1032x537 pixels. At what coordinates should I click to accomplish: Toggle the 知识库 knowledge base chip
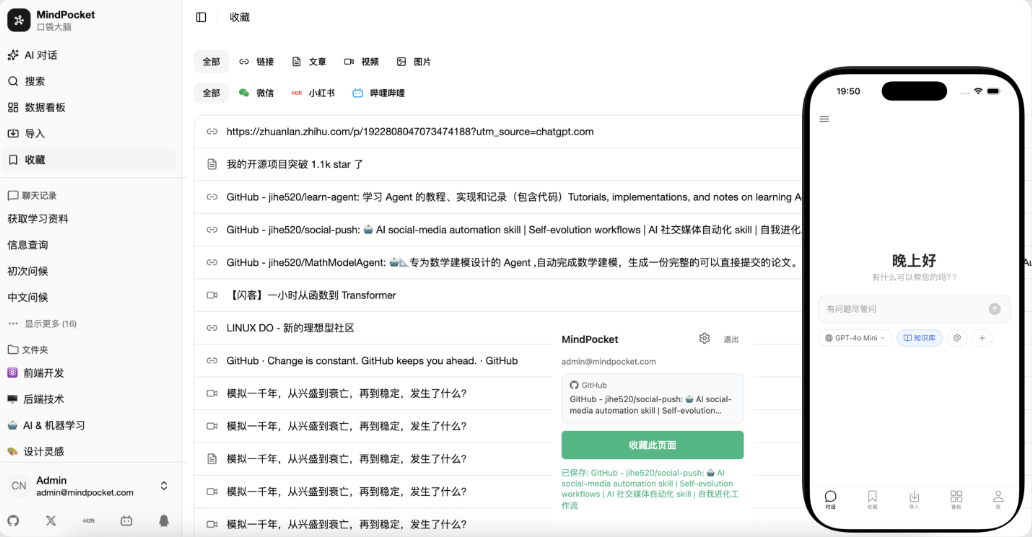coord(919,338)
